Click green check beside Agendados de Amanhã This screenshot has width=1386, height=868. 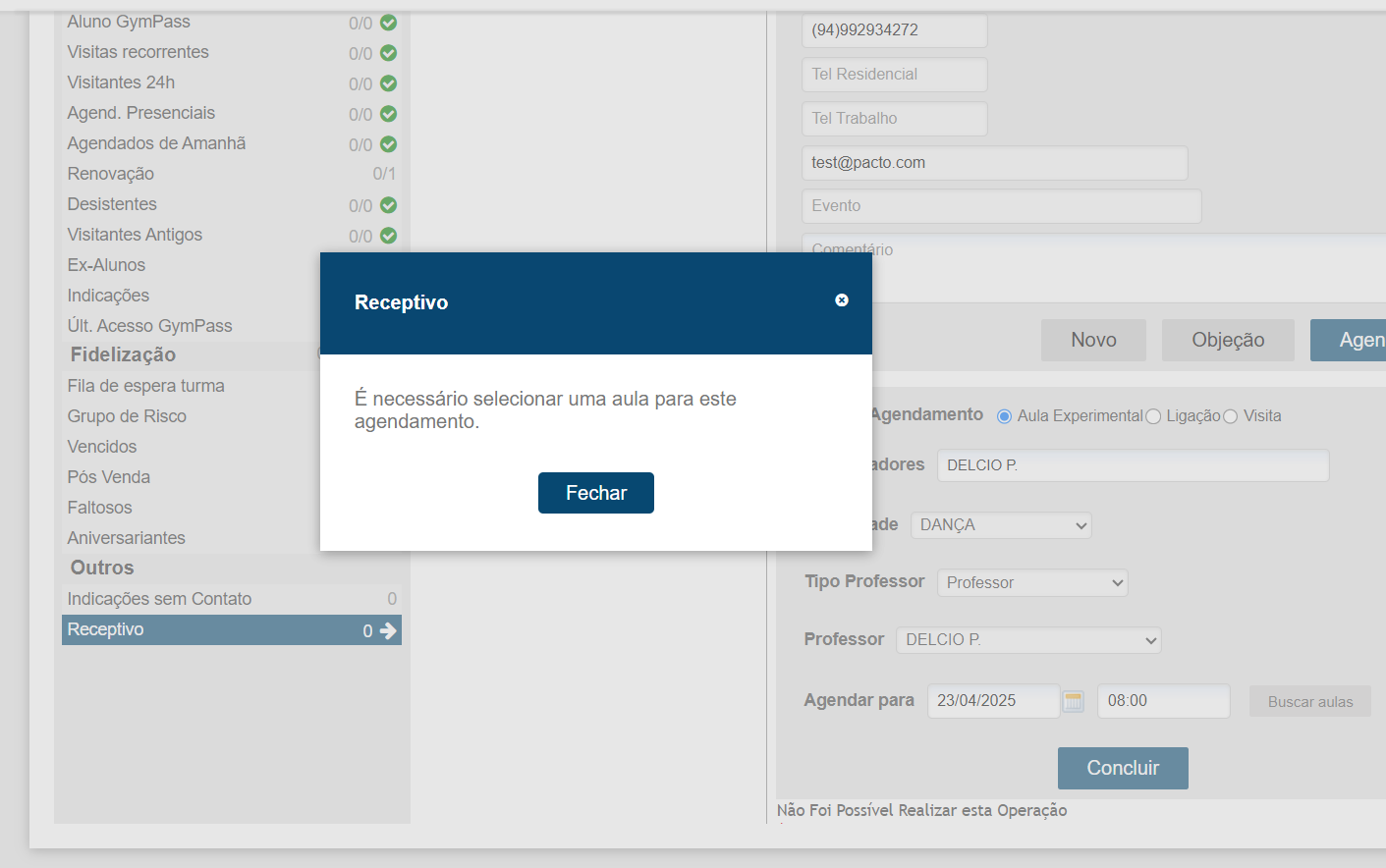click(x=388, y=144)
